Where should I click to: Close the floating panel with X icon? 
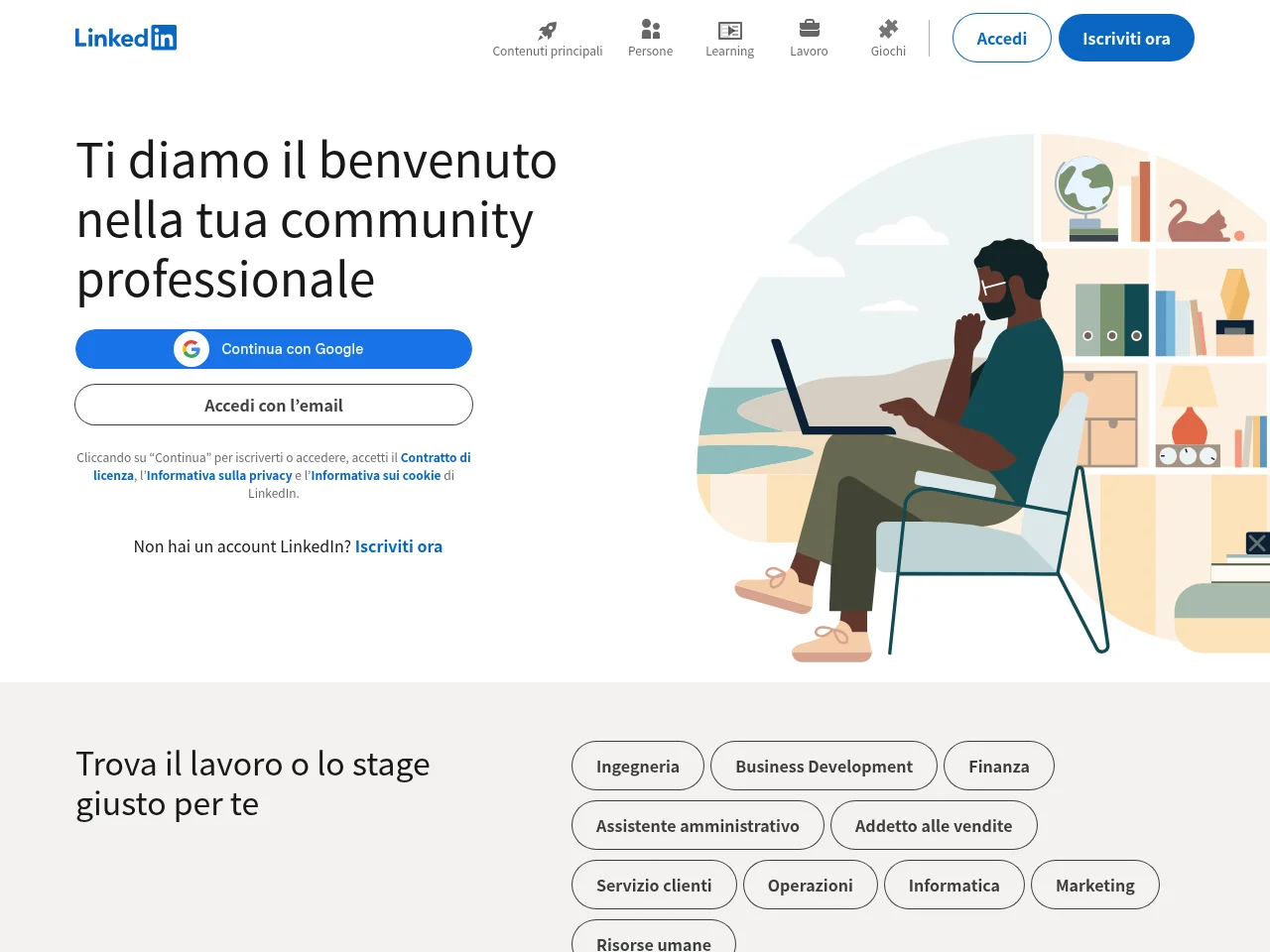click(x=1257, y=543)
